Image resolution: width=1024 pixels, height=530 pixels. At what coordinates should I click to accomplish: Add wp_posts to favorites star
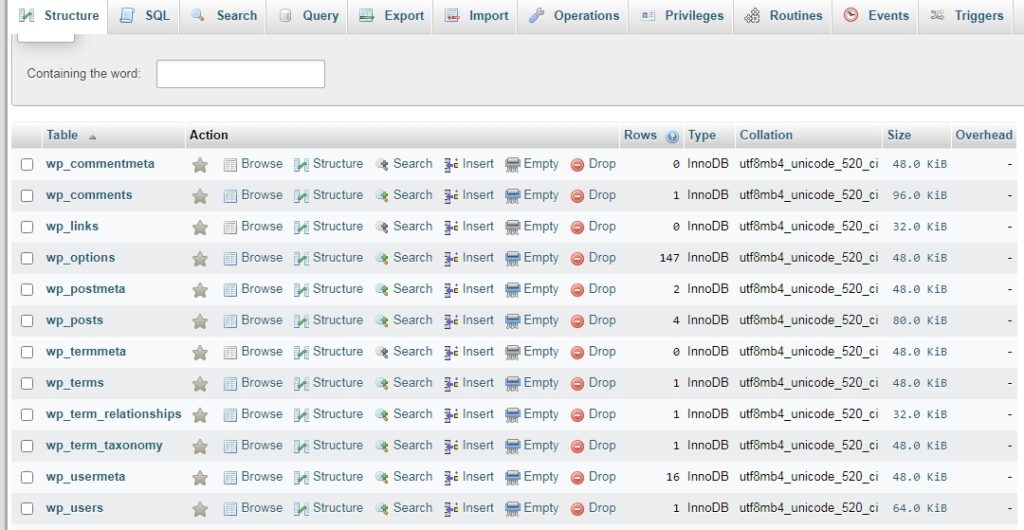point(200,321)
